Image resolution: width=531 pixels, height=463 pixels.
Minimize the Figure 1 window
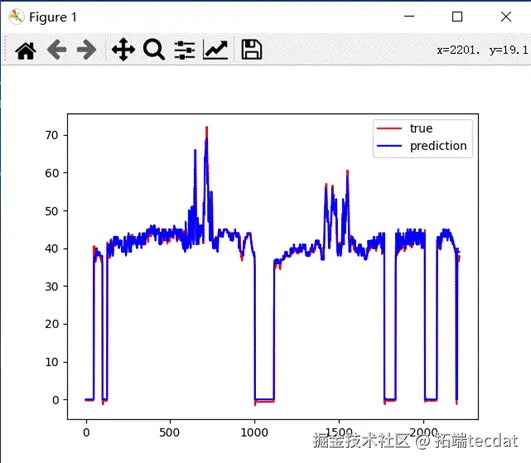pyautogui.click(x=409, y=16)
